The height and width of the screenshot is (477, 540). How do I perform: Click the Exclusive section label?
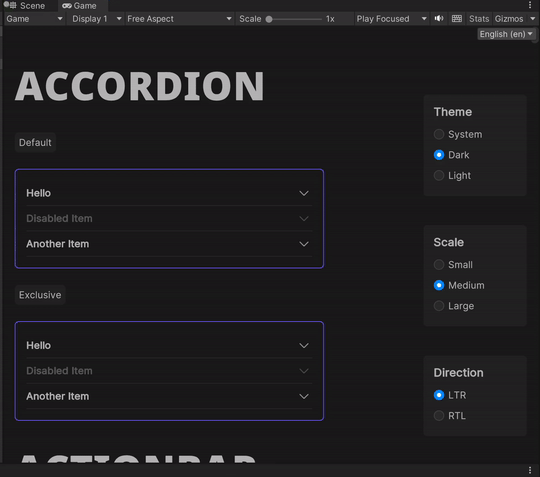[40, 295]
